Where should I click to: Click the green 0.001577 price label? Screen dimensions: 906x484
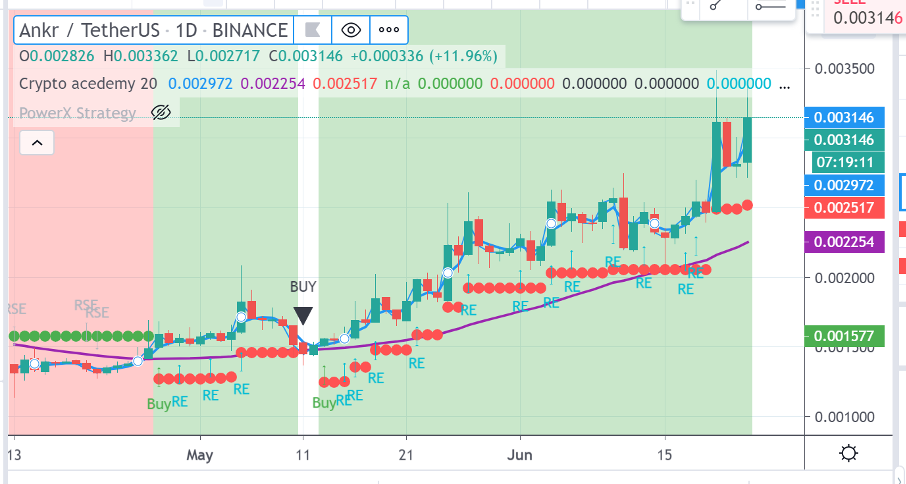(x=845, y=337)
